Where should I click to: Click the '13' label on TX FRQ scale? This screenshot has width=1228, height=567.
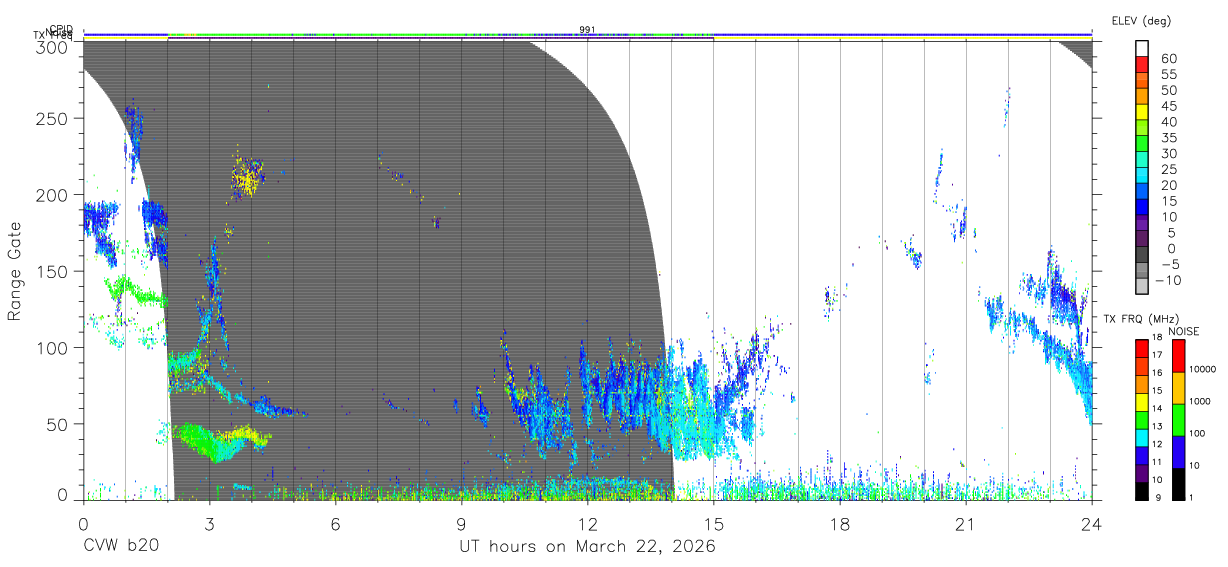1155,426
